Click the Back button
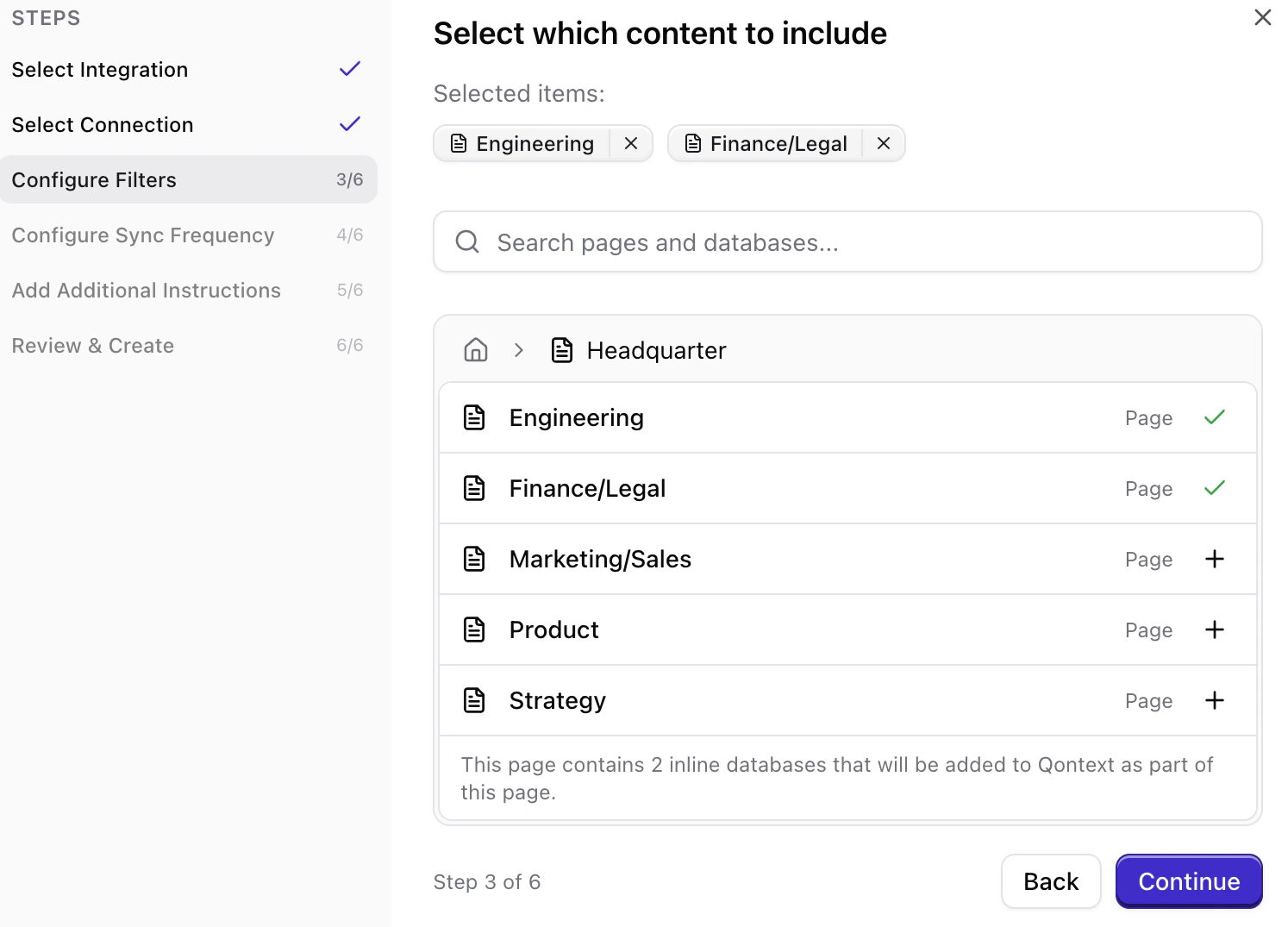Screen dimensions: 1288x927 (x=1050, y=881)
